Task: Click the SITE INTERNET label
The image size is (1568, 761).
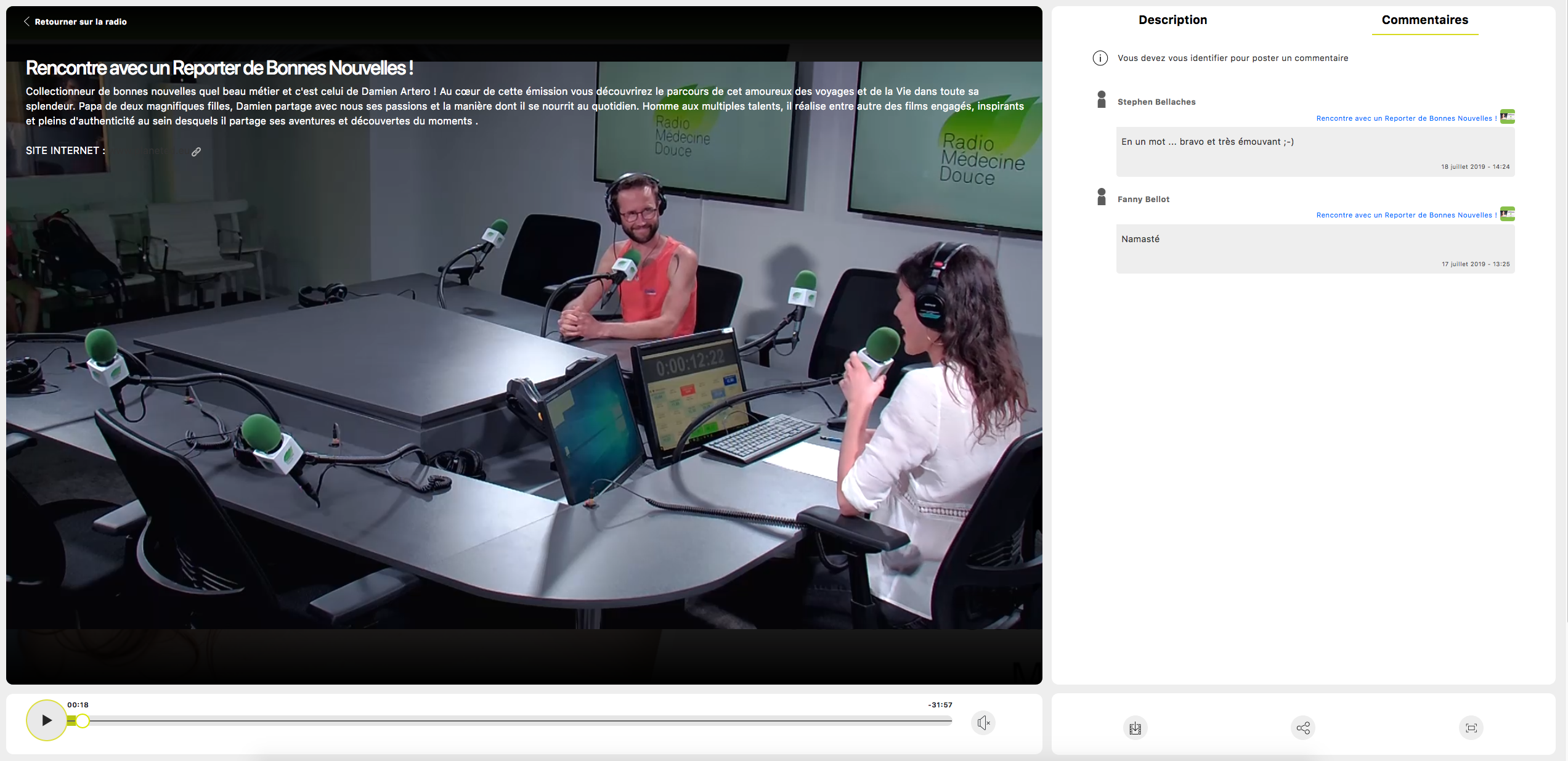Action: (65, 150)
